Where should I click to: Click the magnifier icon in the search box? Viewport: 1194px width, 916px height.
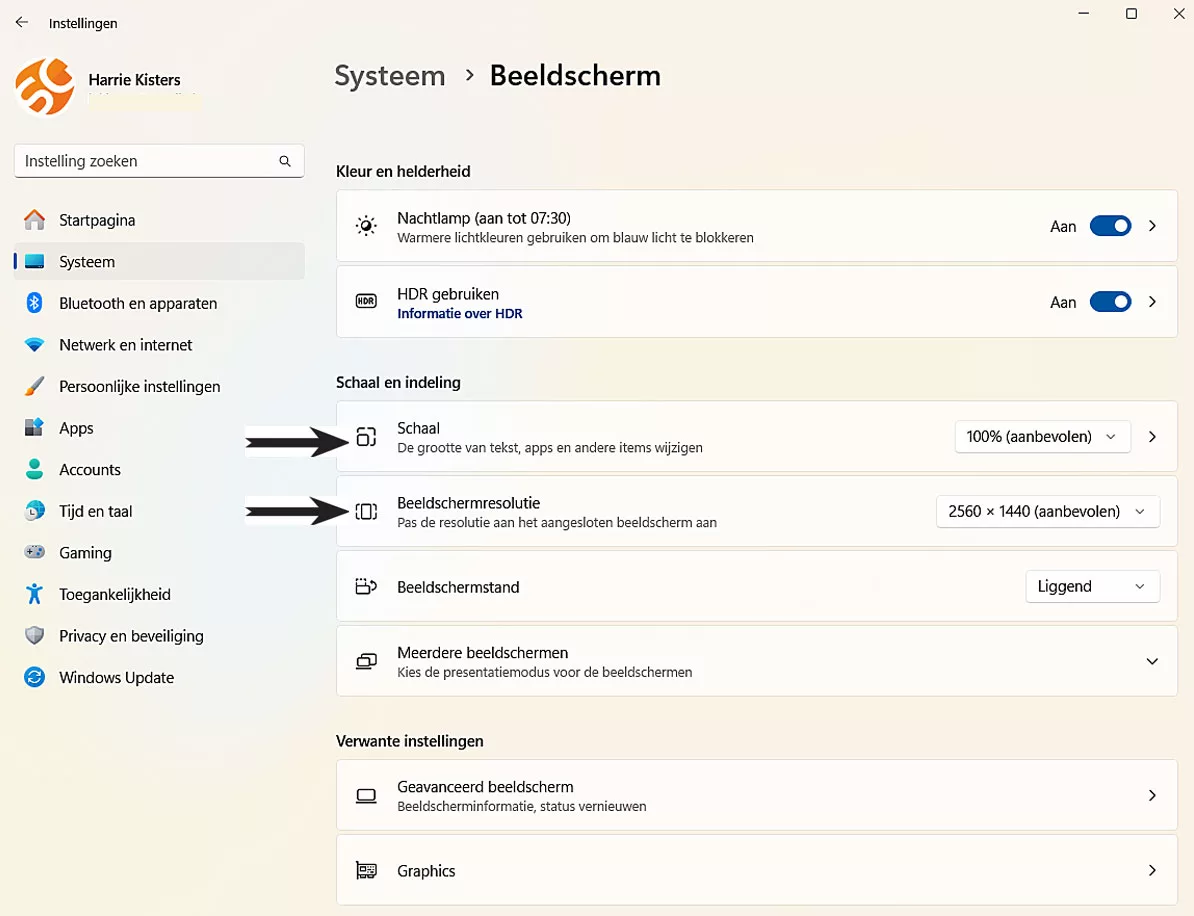point(285,161)
